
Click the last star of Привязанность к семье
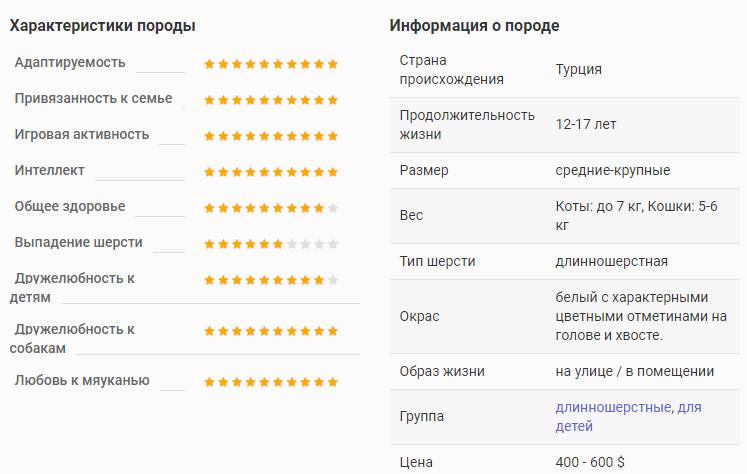point(333,100)
